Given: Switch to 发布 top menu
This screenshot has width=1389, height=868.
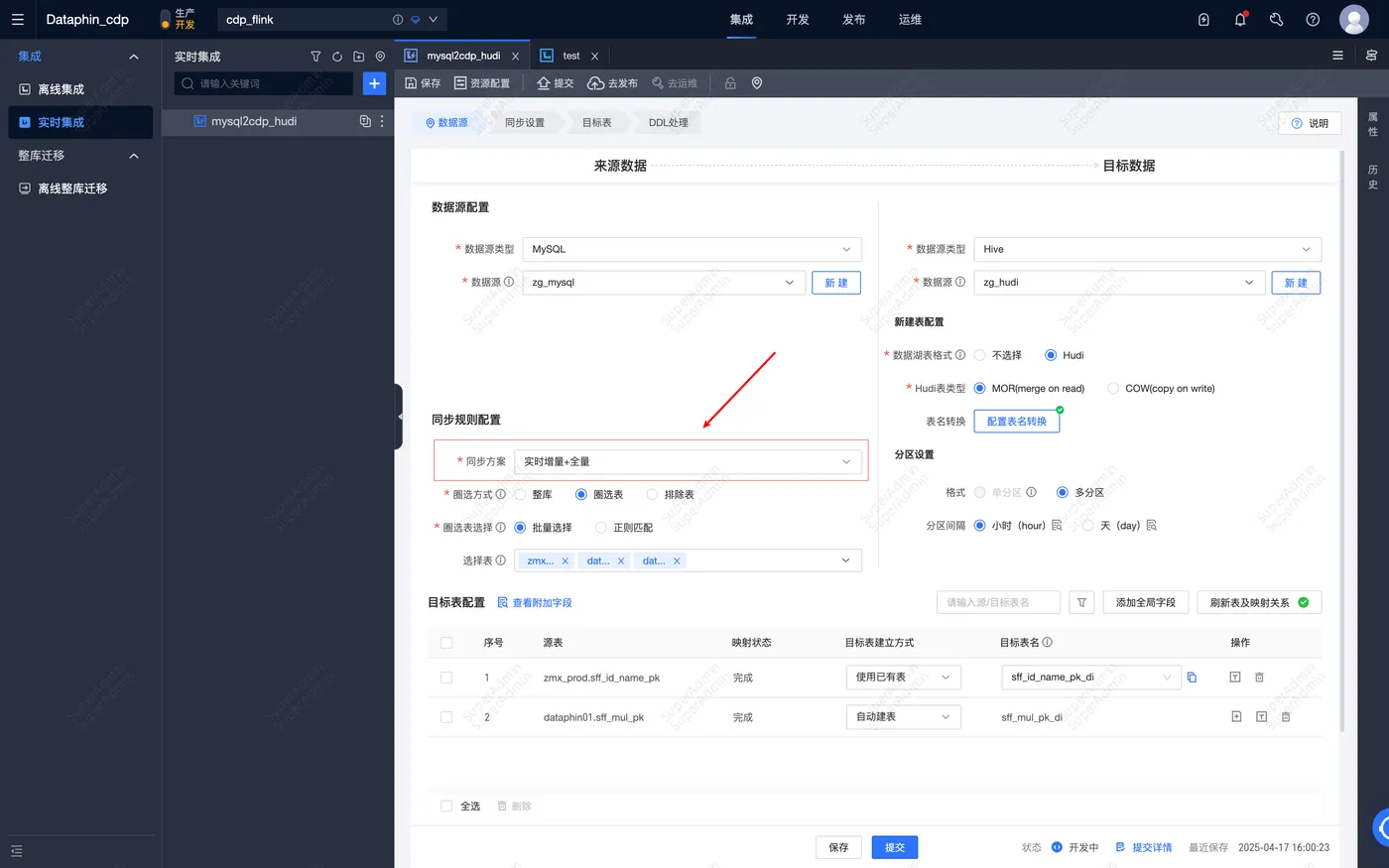Looking at the screenshot, I should 853,19.
